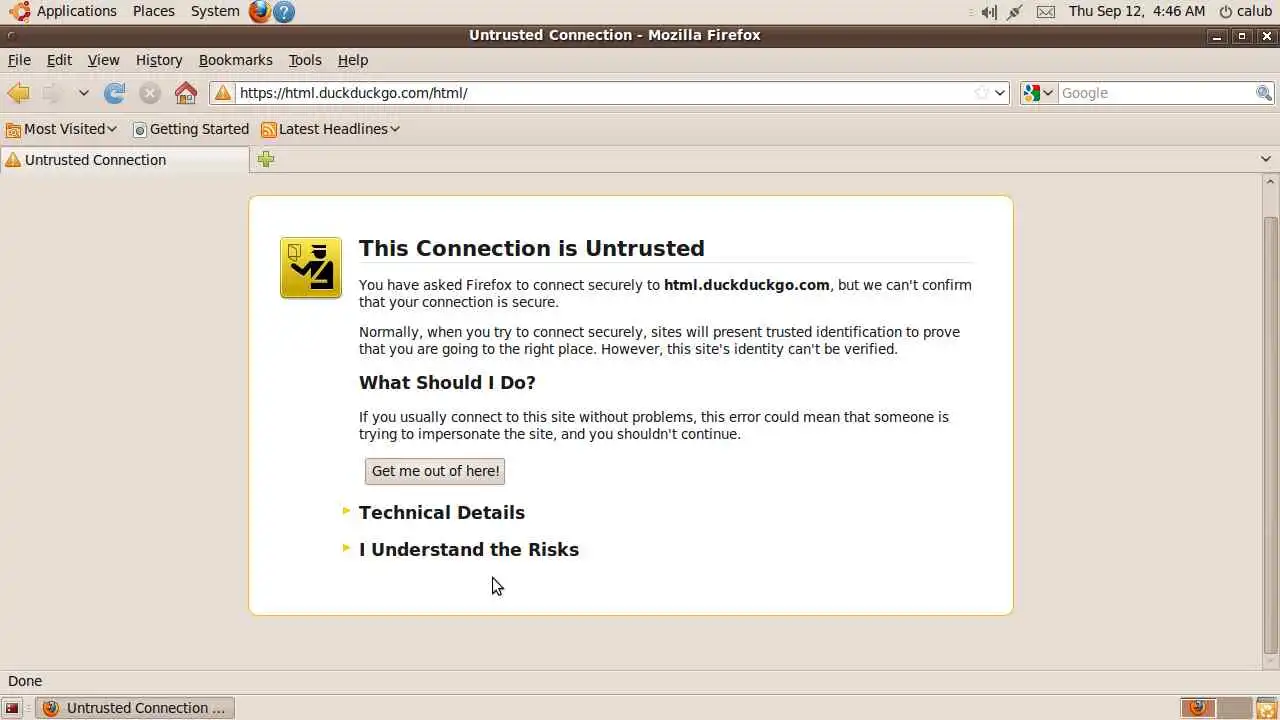The height and width of the screenshot is (720, 1280).
Task: Click the network connection indicator
Action: [x=1015, y=12]
